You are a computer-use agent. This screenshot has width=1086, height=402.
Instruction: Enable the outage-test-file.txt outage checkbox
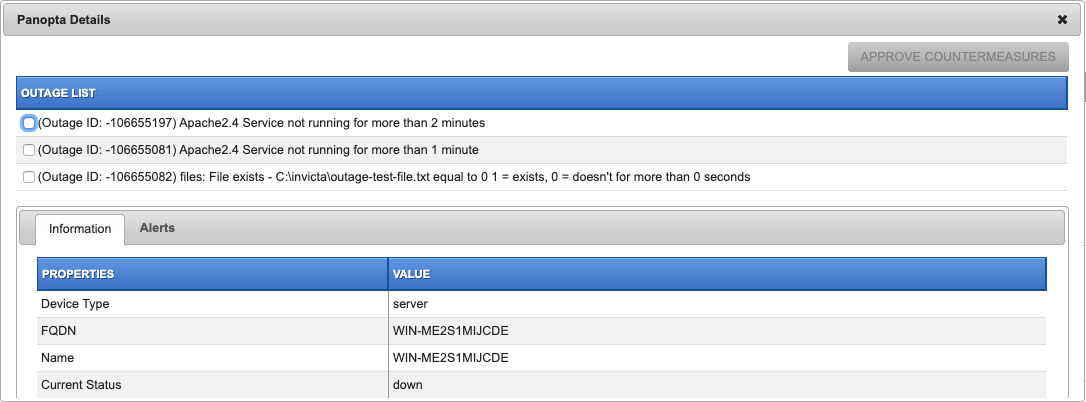(28, 177)
